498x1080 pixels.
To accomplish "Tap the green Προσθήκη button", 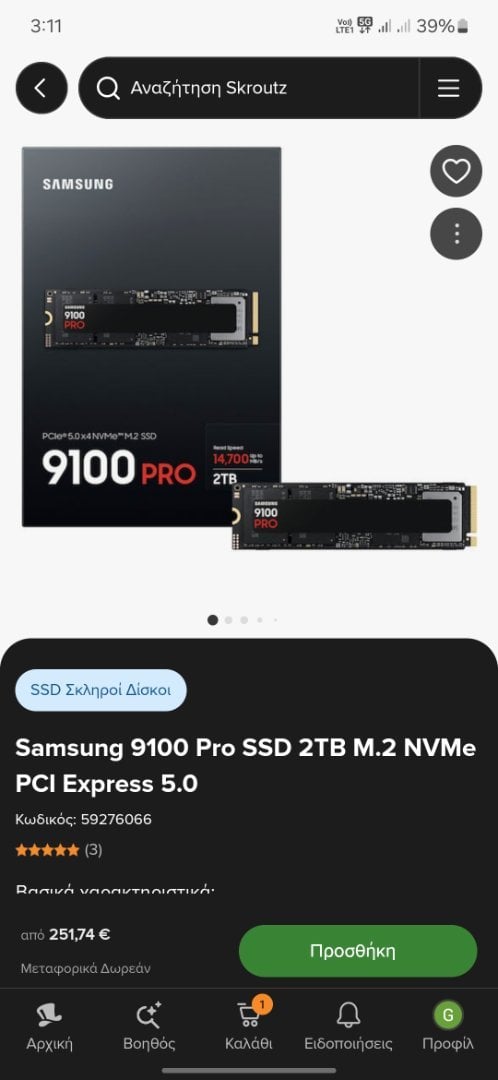I will (x=357, y=951).
